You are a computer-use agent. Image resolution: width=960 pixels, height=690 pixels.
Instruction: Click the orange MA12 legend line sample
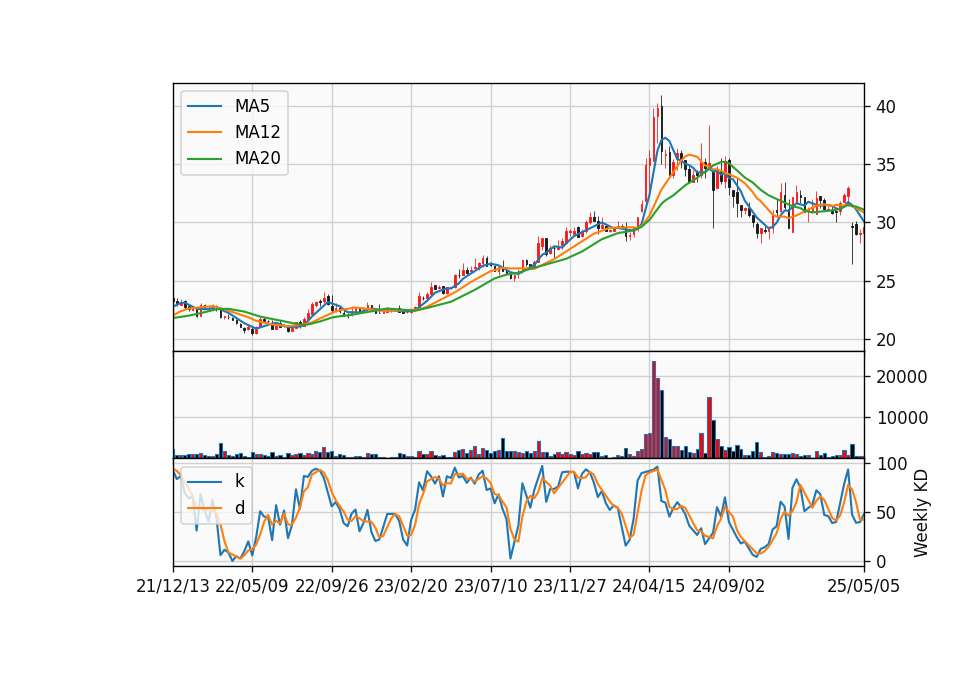click(204, 132)
